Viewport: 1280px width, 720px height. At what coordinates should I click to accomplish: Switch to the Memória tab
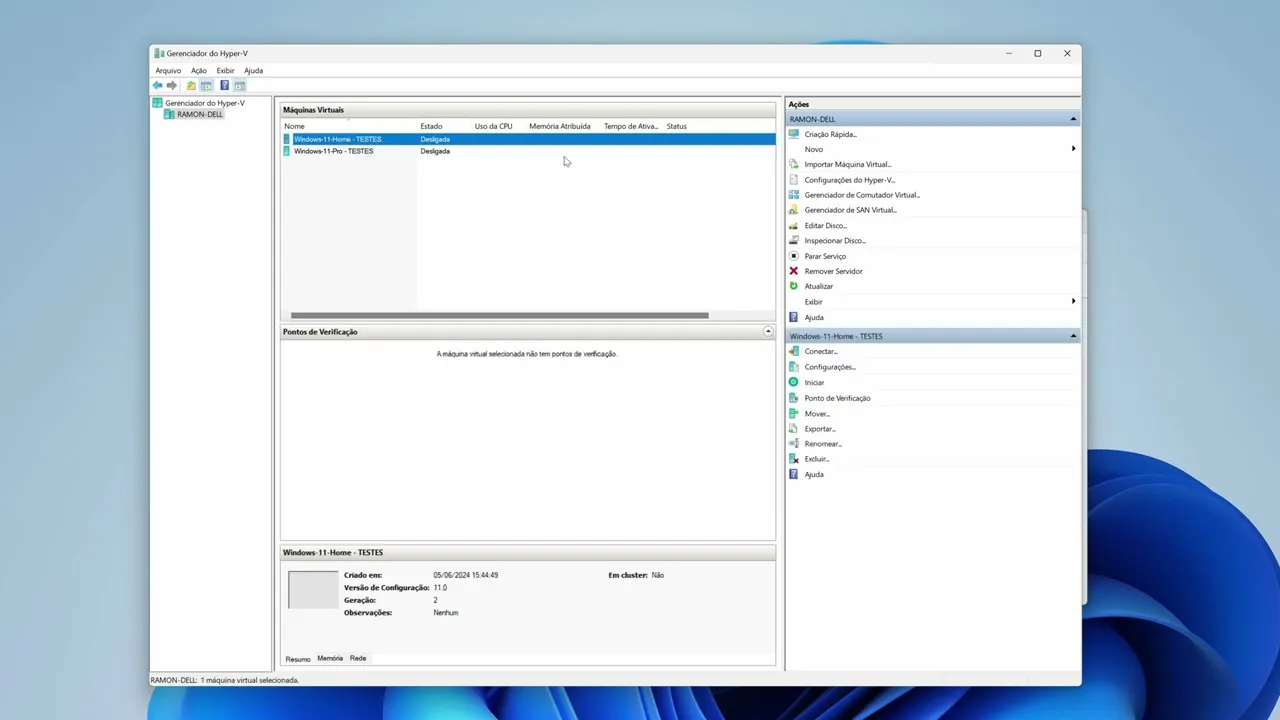[x=330, y=658]
